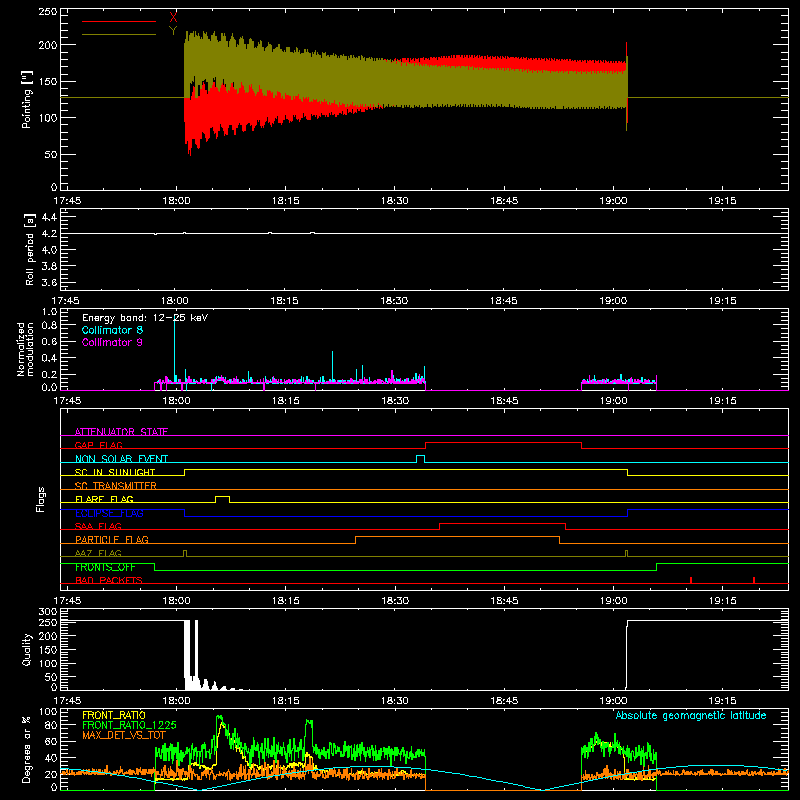
Task: Click the magenta "Collimator 9" legend entry
Action: 112,342
